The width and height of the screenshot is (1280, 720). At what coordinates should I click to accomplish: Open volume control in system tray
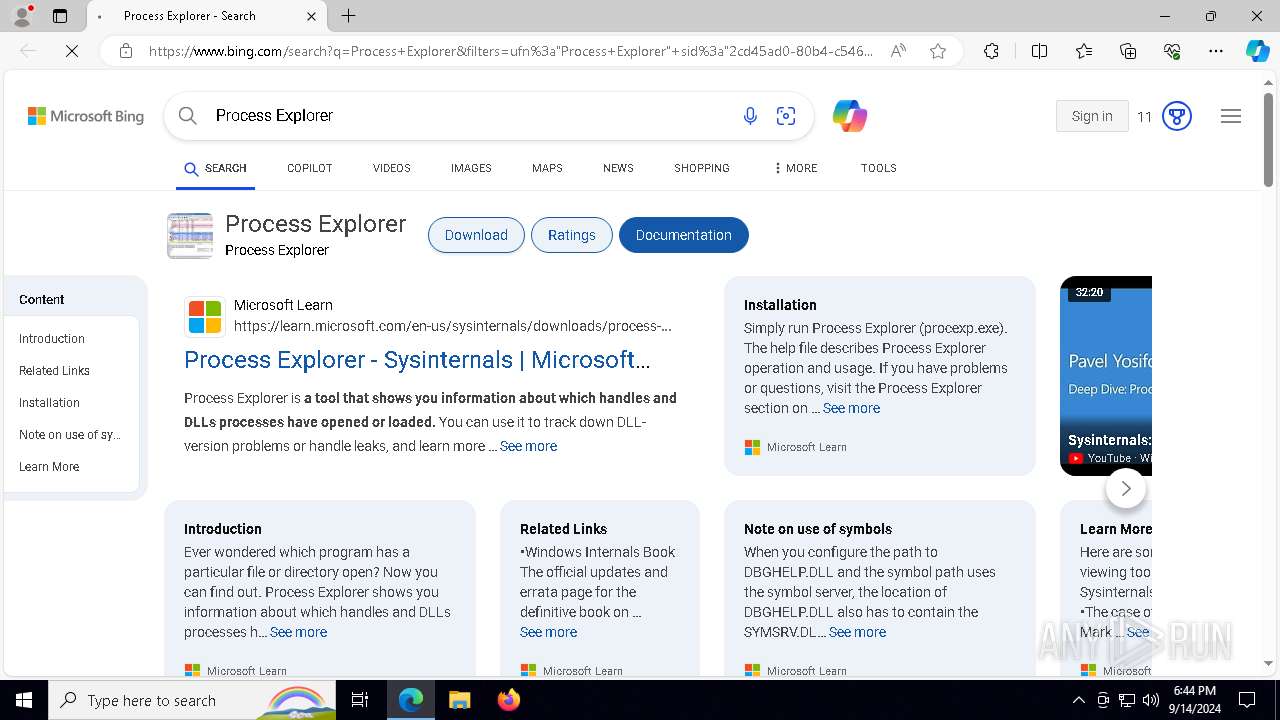tap(1150, 700)
